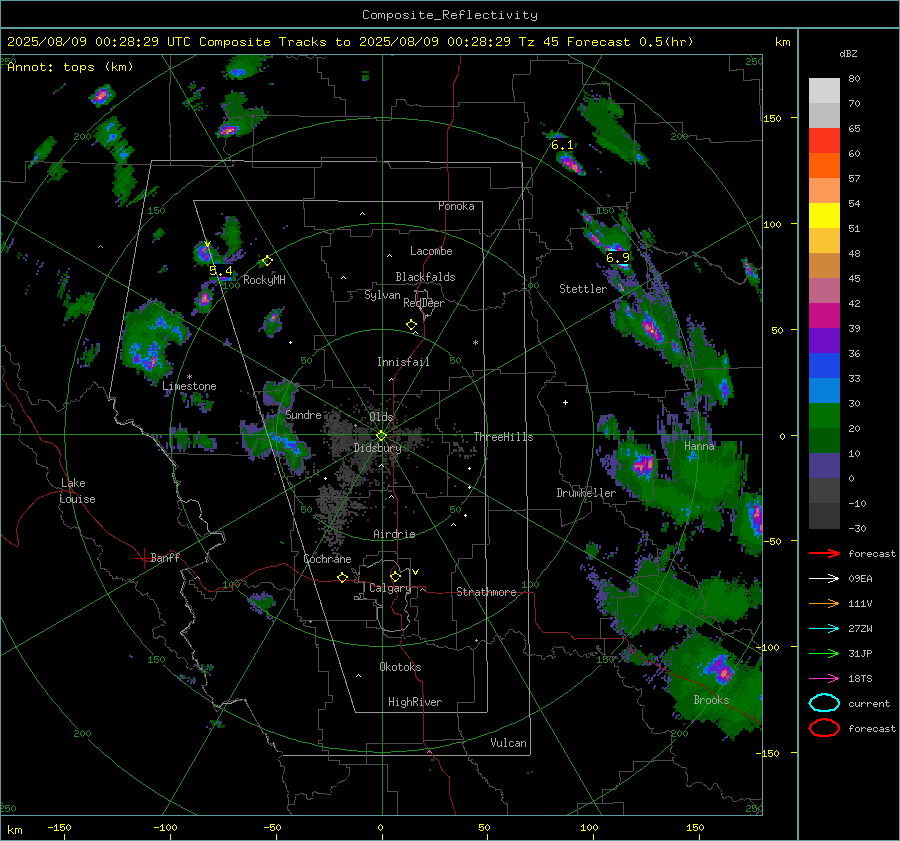Click the Vulcan city label
Viewport: 900px width, 841px height.
[509, 743]
